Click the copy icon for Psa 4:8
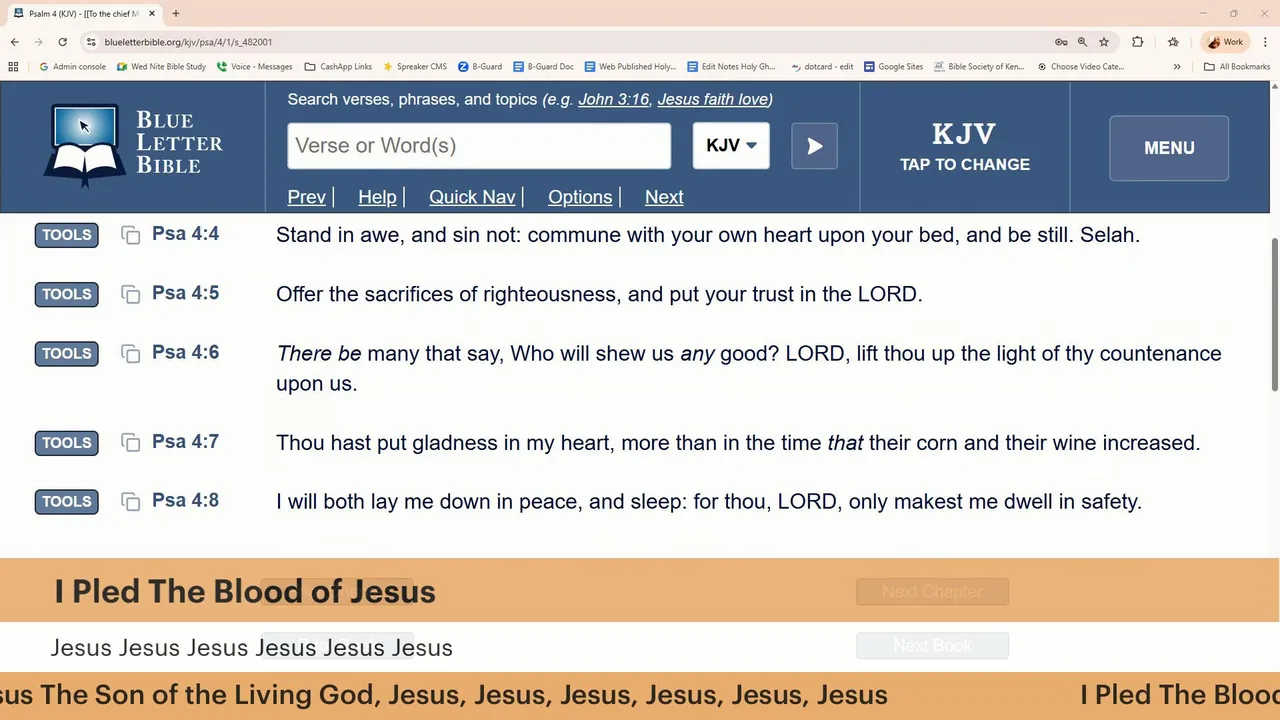The height and width of the screenshot is (720, 1280). (130, 501)
